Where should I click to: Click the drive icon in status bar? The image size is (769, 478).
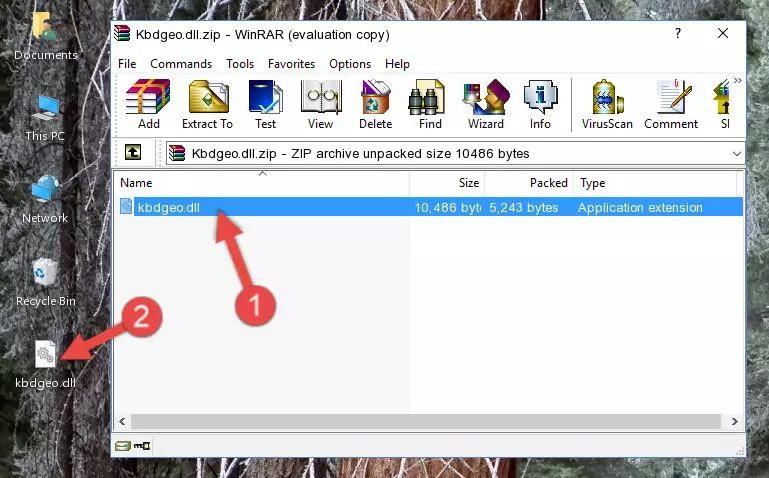[123, 446]
